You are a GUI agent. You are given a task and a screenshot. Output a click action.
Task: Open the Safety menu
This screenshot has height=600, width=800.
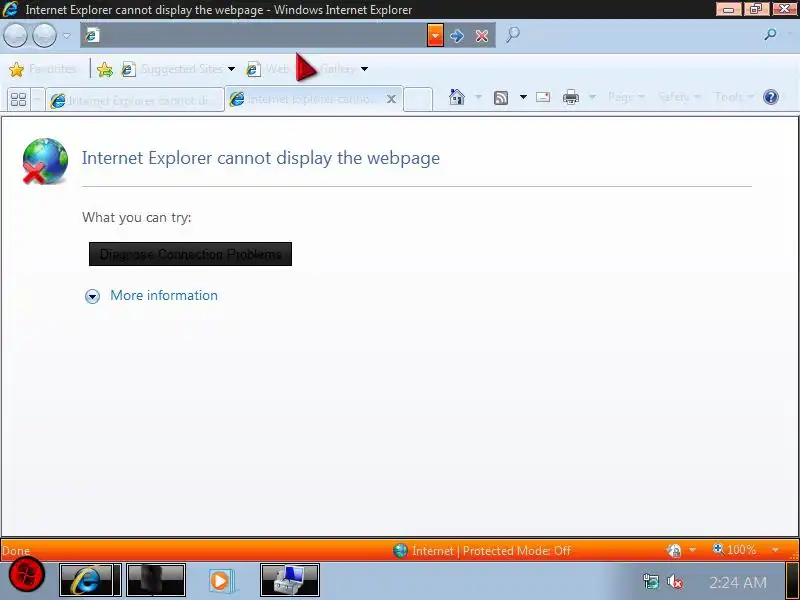click(x=679, y=96)
